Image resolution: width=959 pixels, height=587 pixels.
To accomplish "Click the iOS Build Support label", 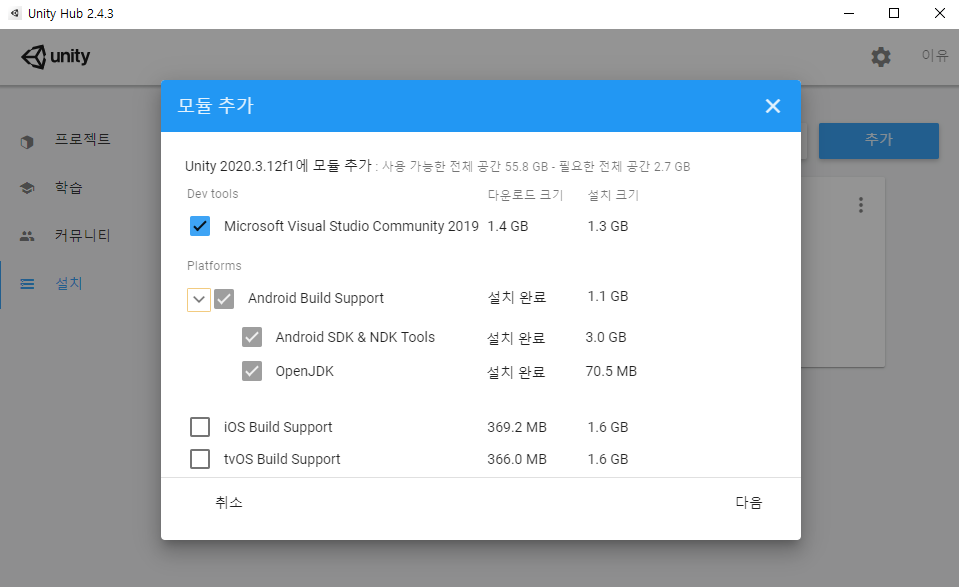I will pos(278,427).
